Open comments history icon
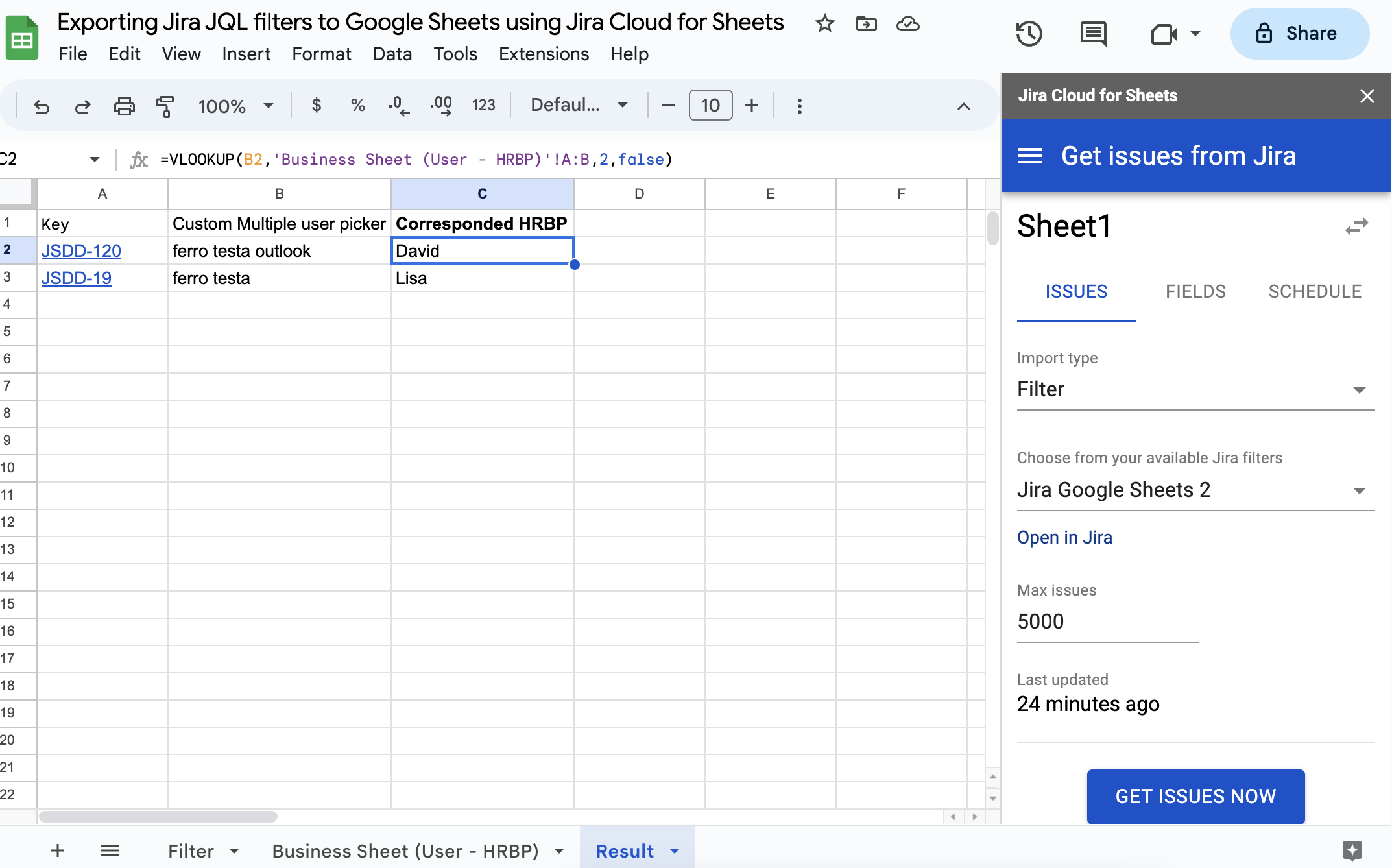 click(1094, 34)
